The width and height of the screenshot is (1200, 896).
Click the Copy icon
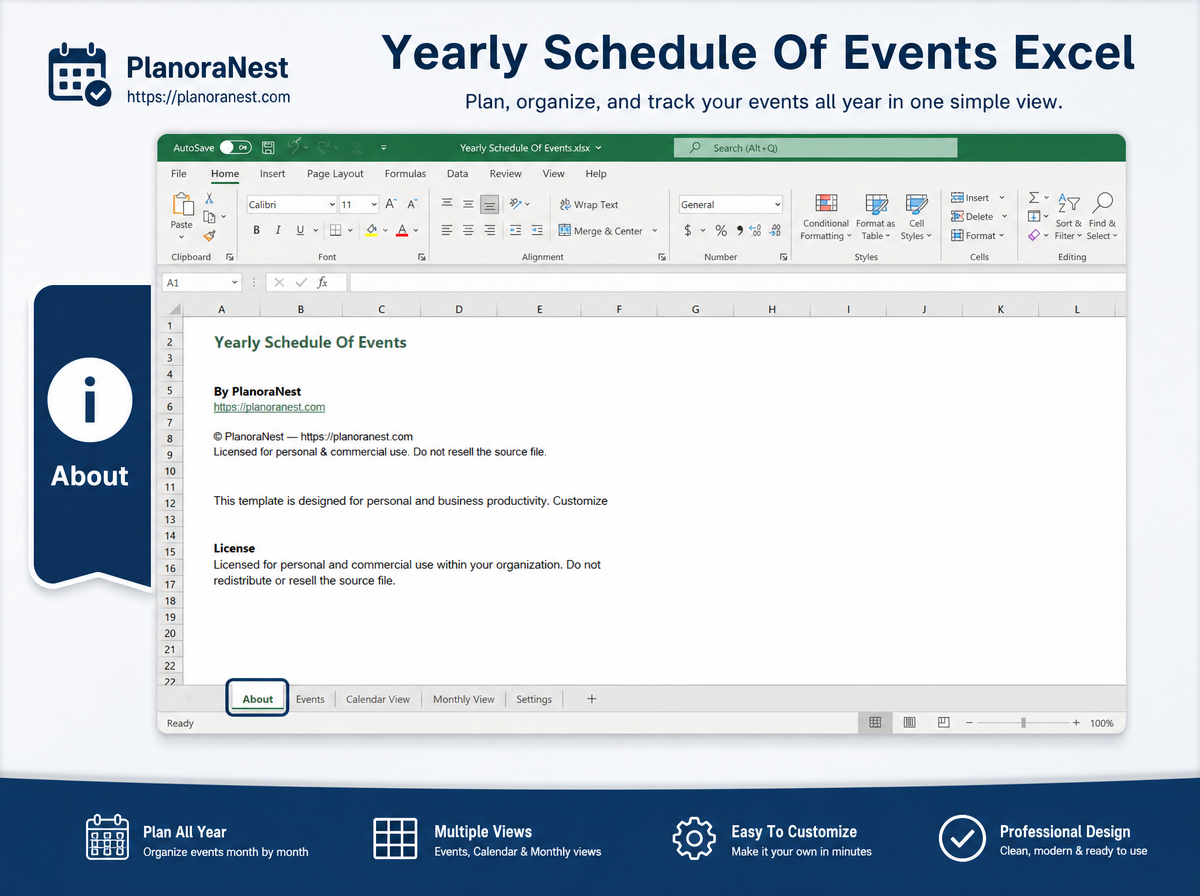[x=209, y=216]
